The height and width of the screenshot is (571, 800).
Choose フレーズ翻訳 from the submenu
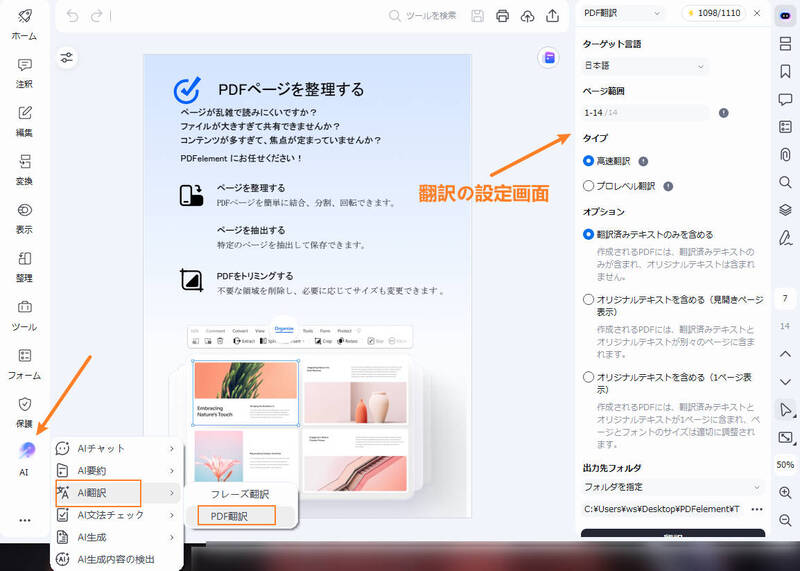[x=240, y=494]
